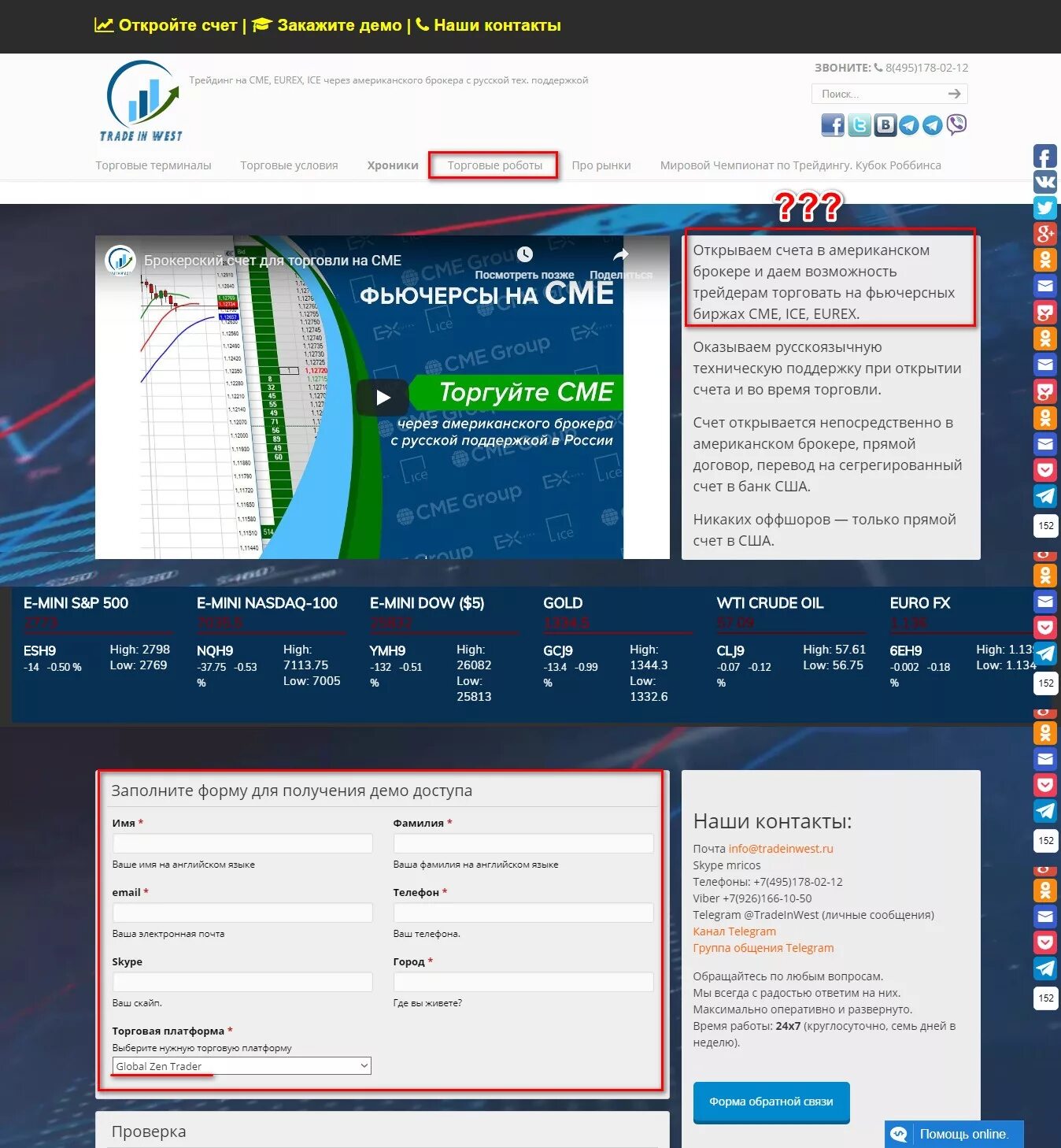
Task: Open the Помощь online chat button
Action: [954, 1134]
